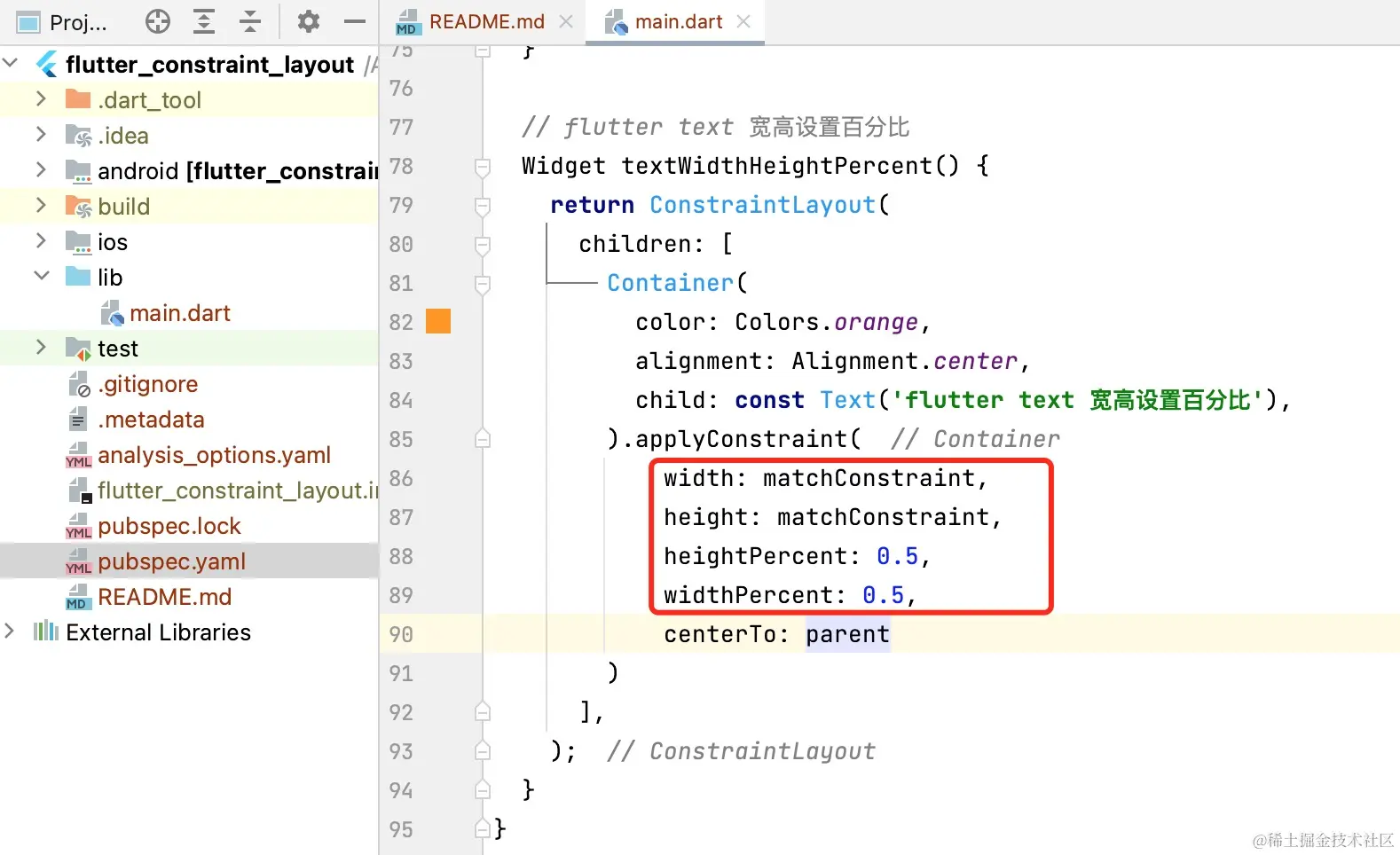Click 'orange' in Colors.orange
The height and width of the screenshot is (855, 1400).
coord(877,322)
